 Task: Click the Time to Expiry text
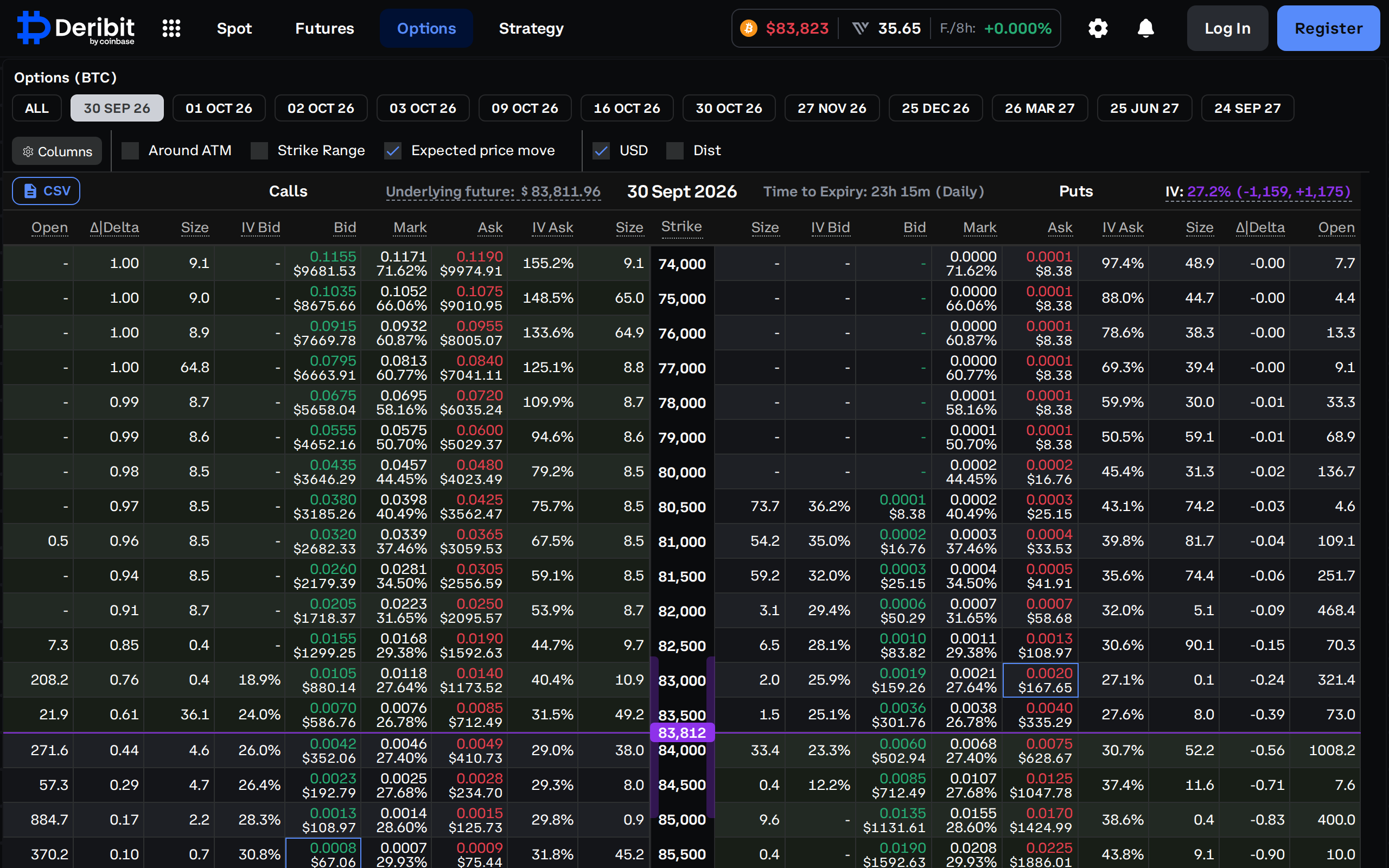click(873, 192)
